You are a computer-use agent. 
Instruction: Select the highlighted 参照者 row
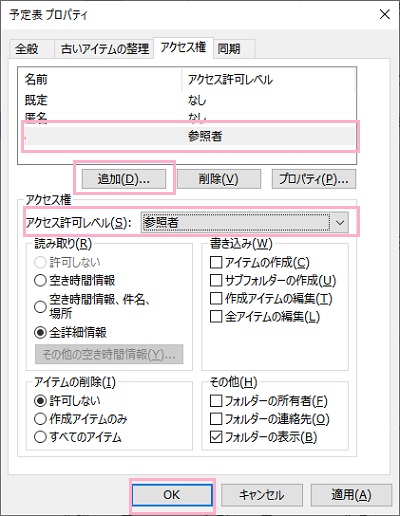pos(190,136)
